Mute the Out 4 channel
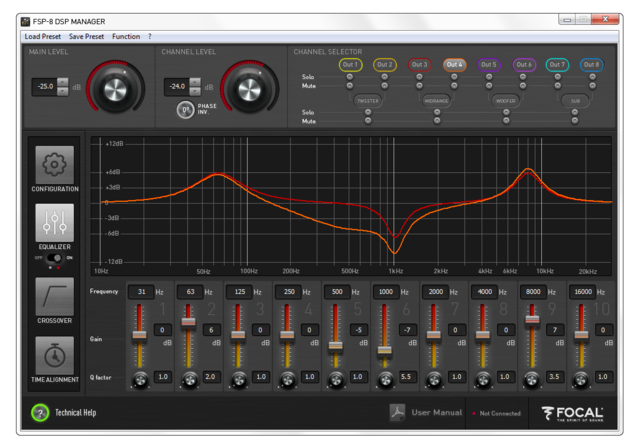 454,85
